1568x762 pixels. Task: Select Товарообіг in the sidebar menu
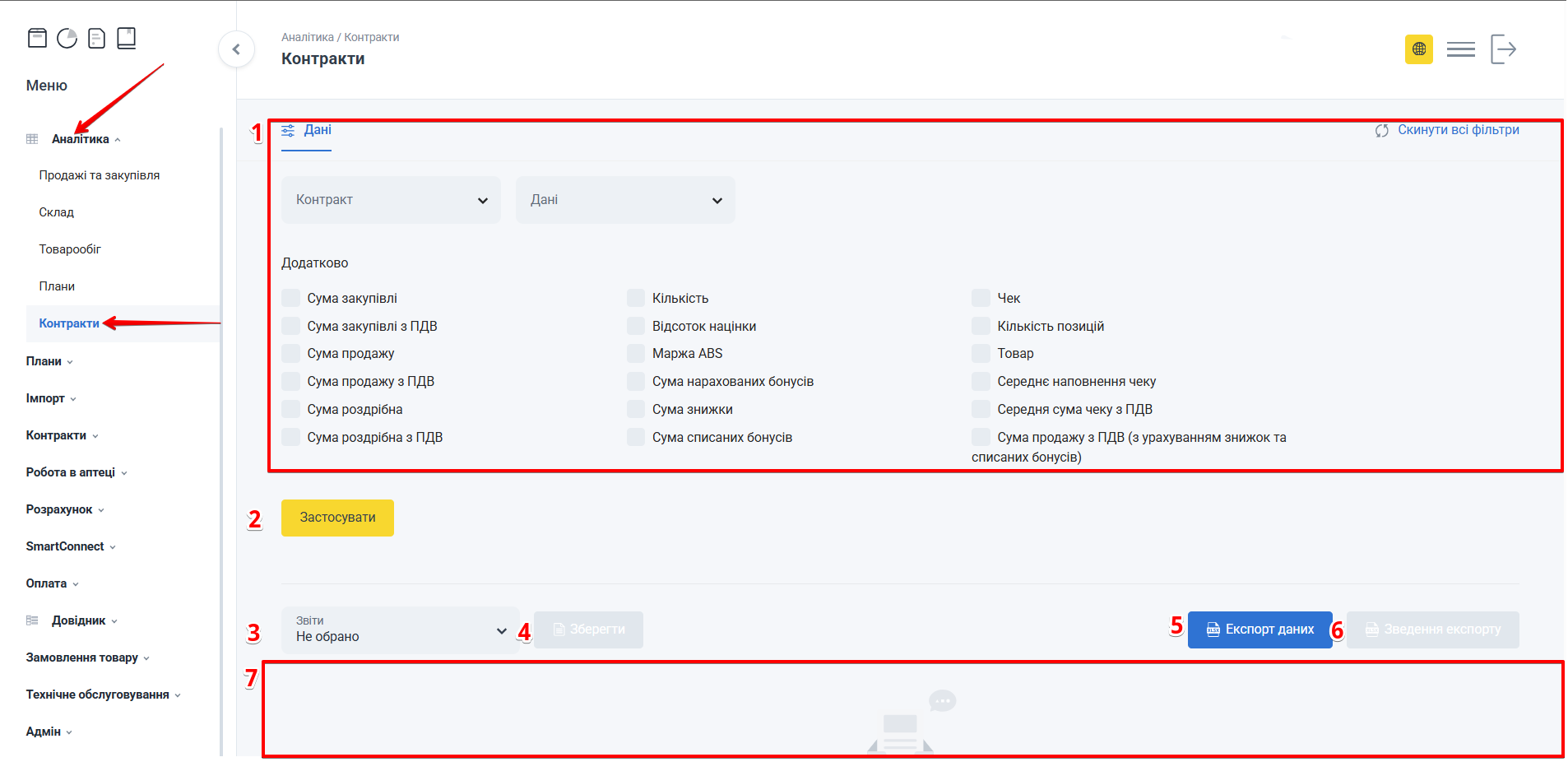coord(70,249)
